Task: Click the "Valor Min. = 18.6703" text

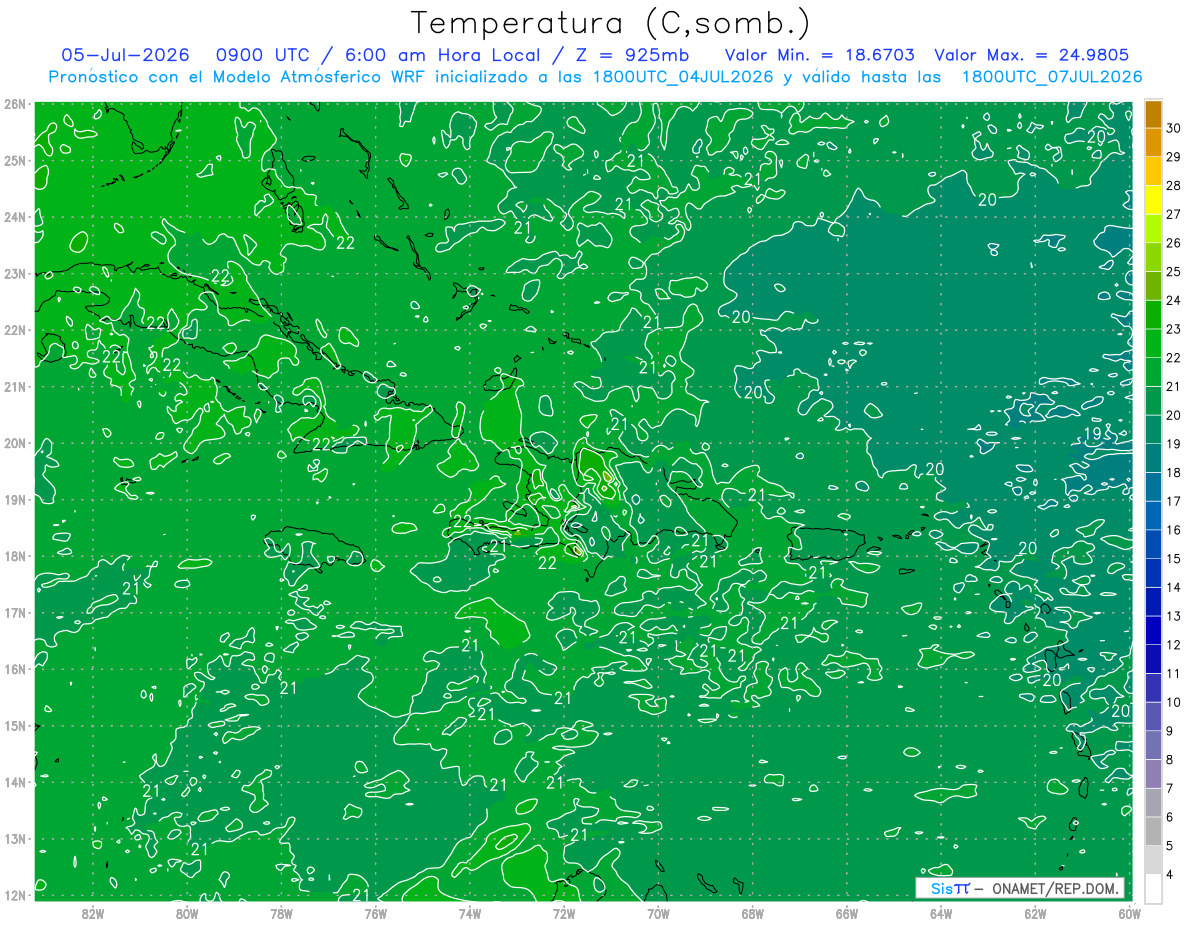Action: pos(820,55)
